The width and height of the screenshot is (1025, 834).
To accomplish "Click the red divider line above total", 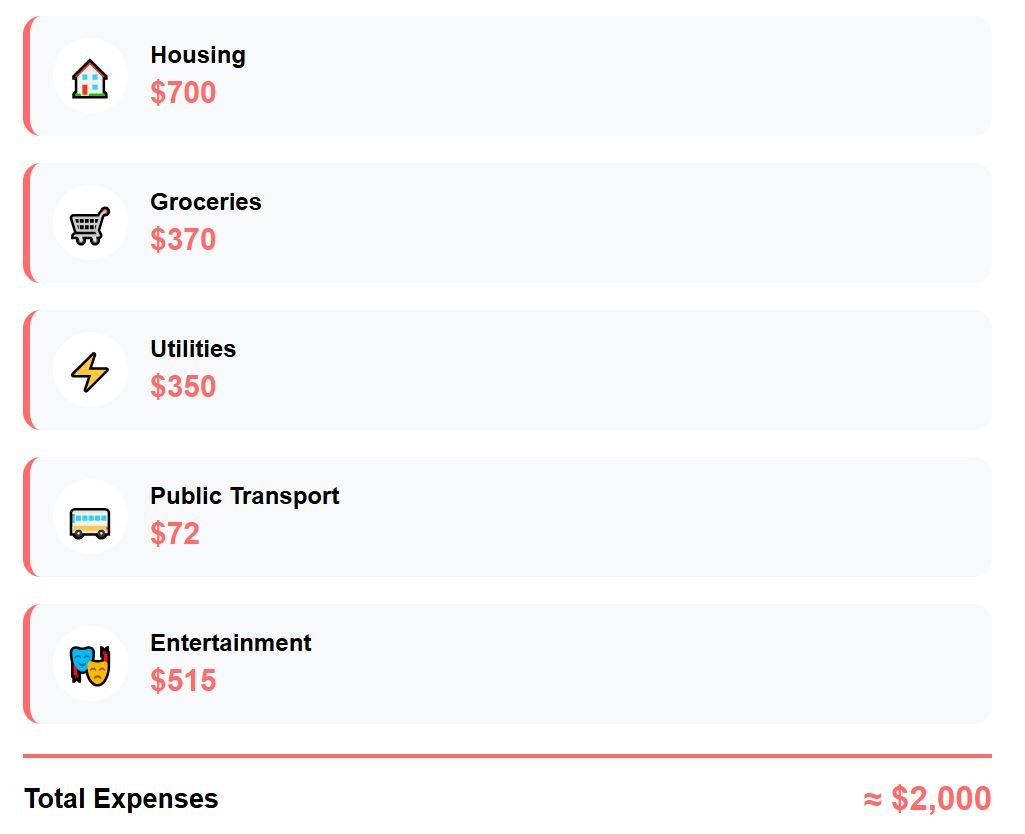I will (x=507, y=756).
